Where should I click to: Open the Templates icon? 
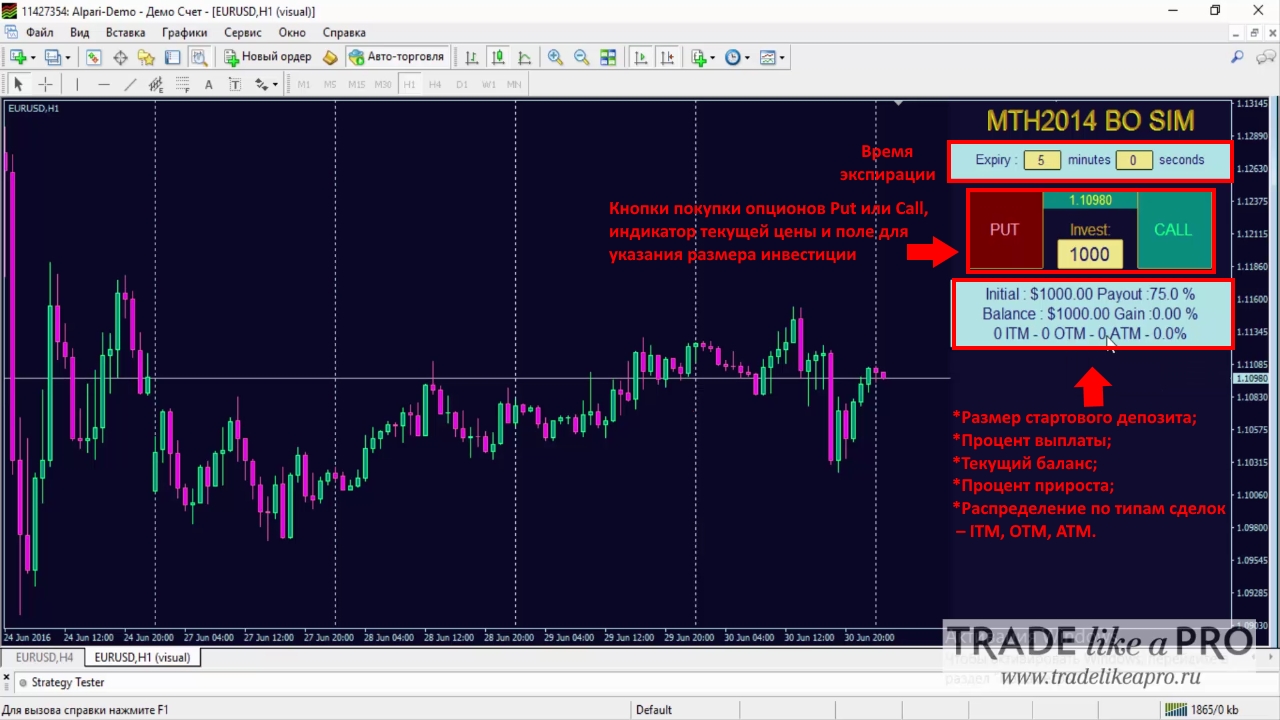(768, 58)
